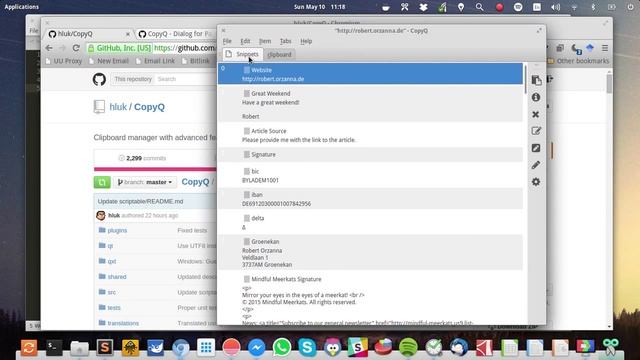Select the 'Mindful Meerkats Signature' snippet
The image size is (640, 360).
(370, 299)
